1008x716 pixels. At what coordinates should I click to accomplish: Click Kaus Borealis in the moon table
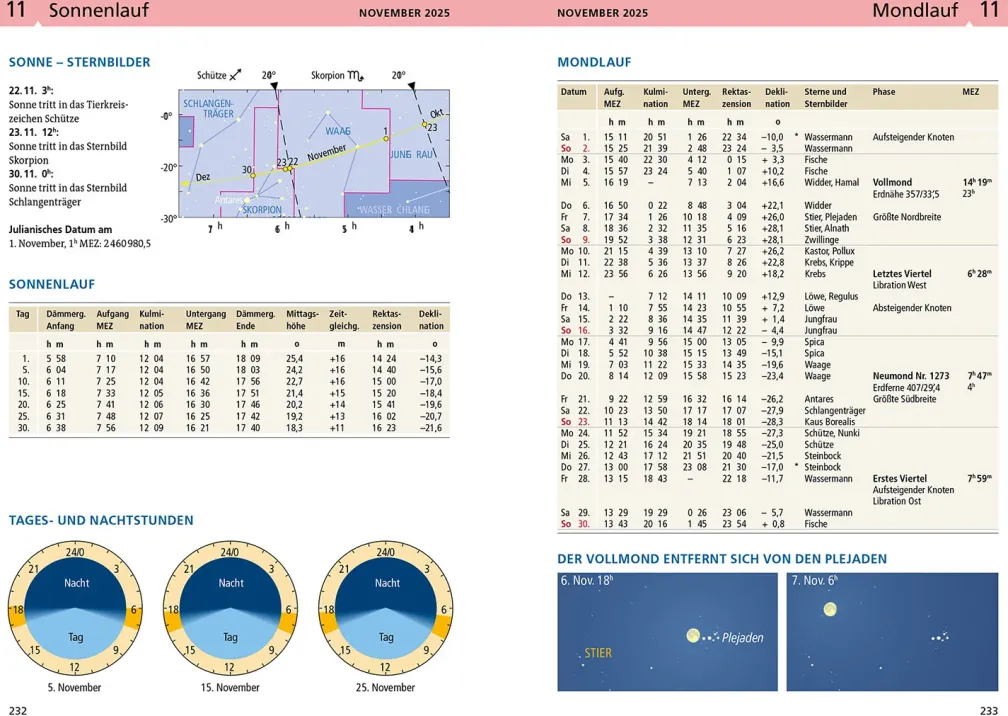click(829, 422)
